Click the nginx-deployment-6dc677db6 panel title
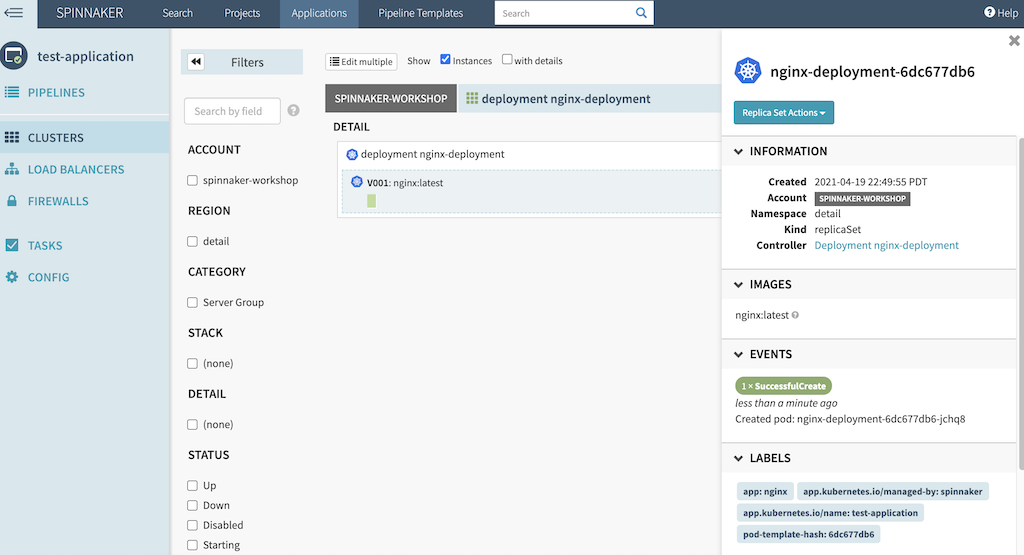This screenshot has width=1024, height=555. [x=872, y=71]
